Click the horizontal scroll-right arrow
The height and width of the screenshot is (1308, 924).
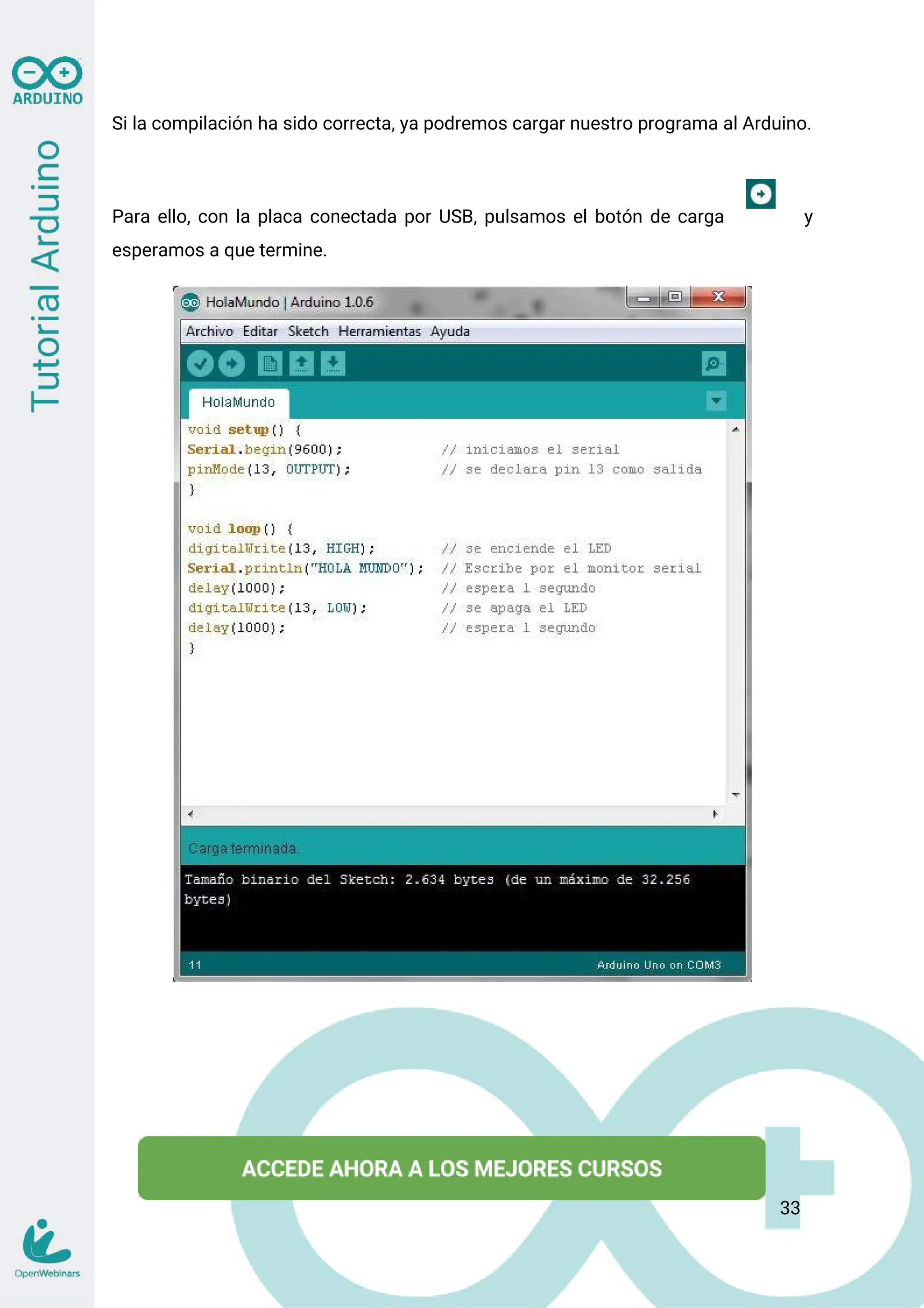point(715,814)
